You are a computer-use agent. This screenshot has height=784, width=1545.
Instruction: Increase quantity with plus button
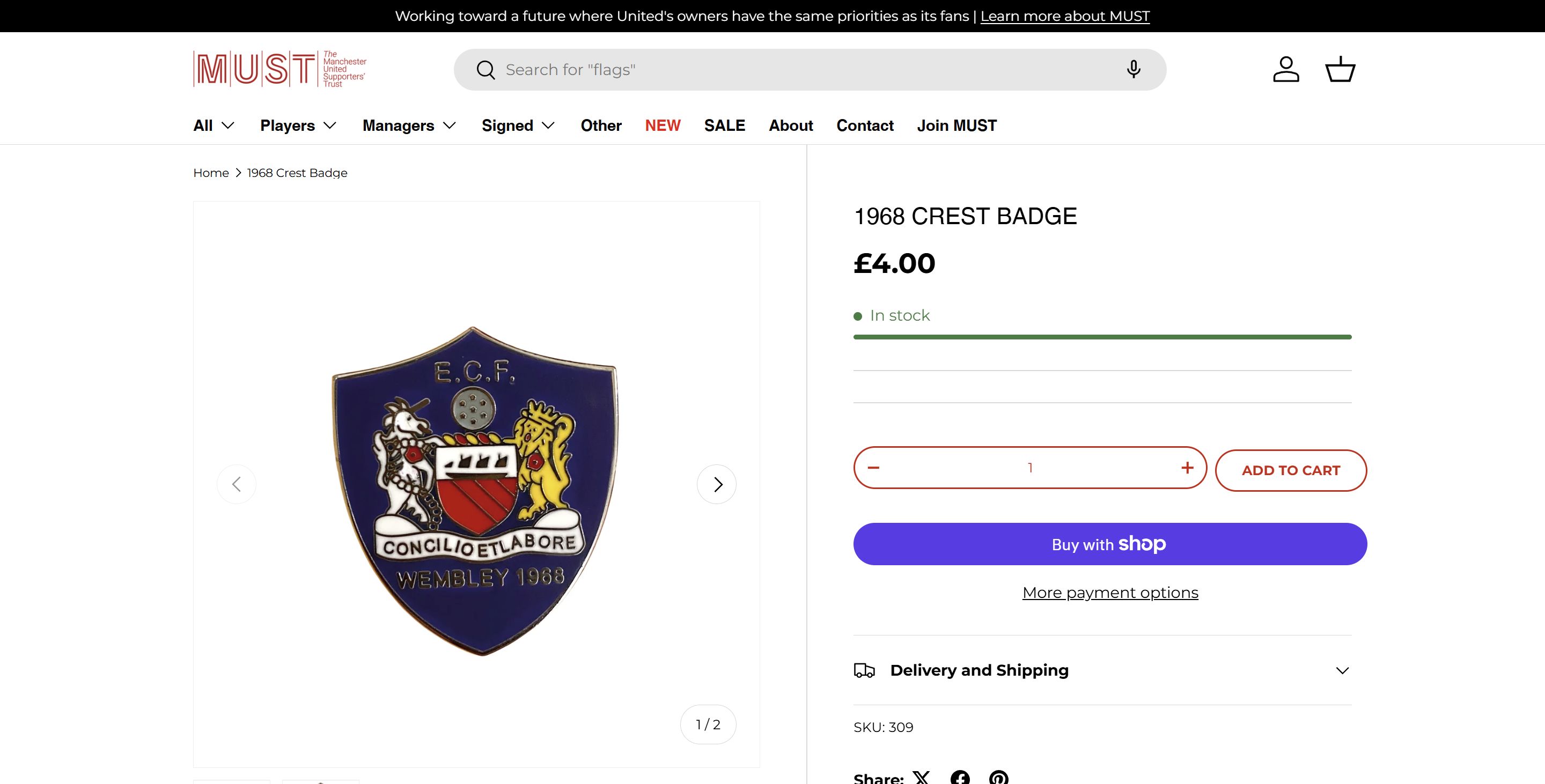(x=1187, y=468)
